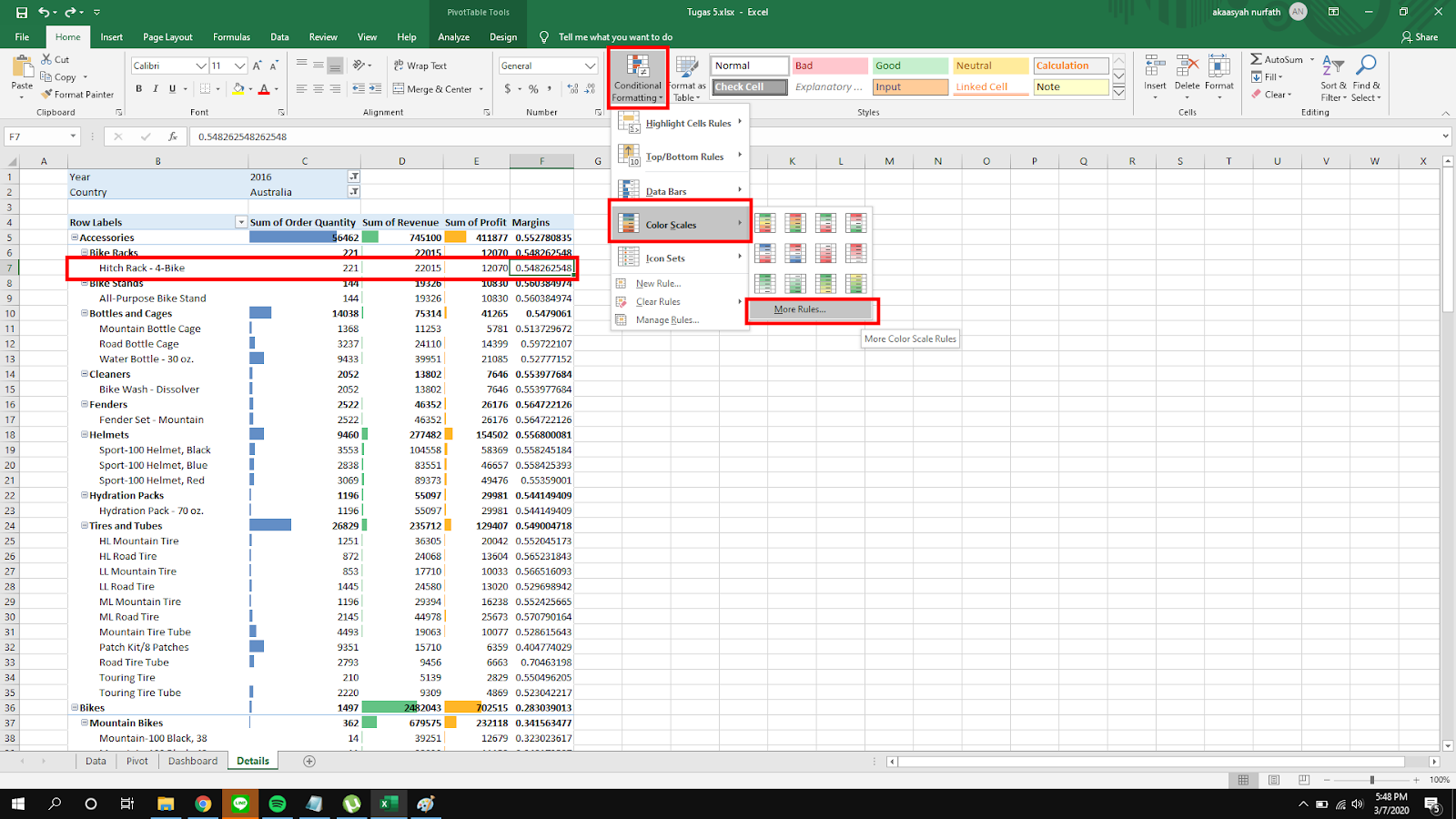Click the Format Painter icon

pyautogui.click(x=47, y=95)
